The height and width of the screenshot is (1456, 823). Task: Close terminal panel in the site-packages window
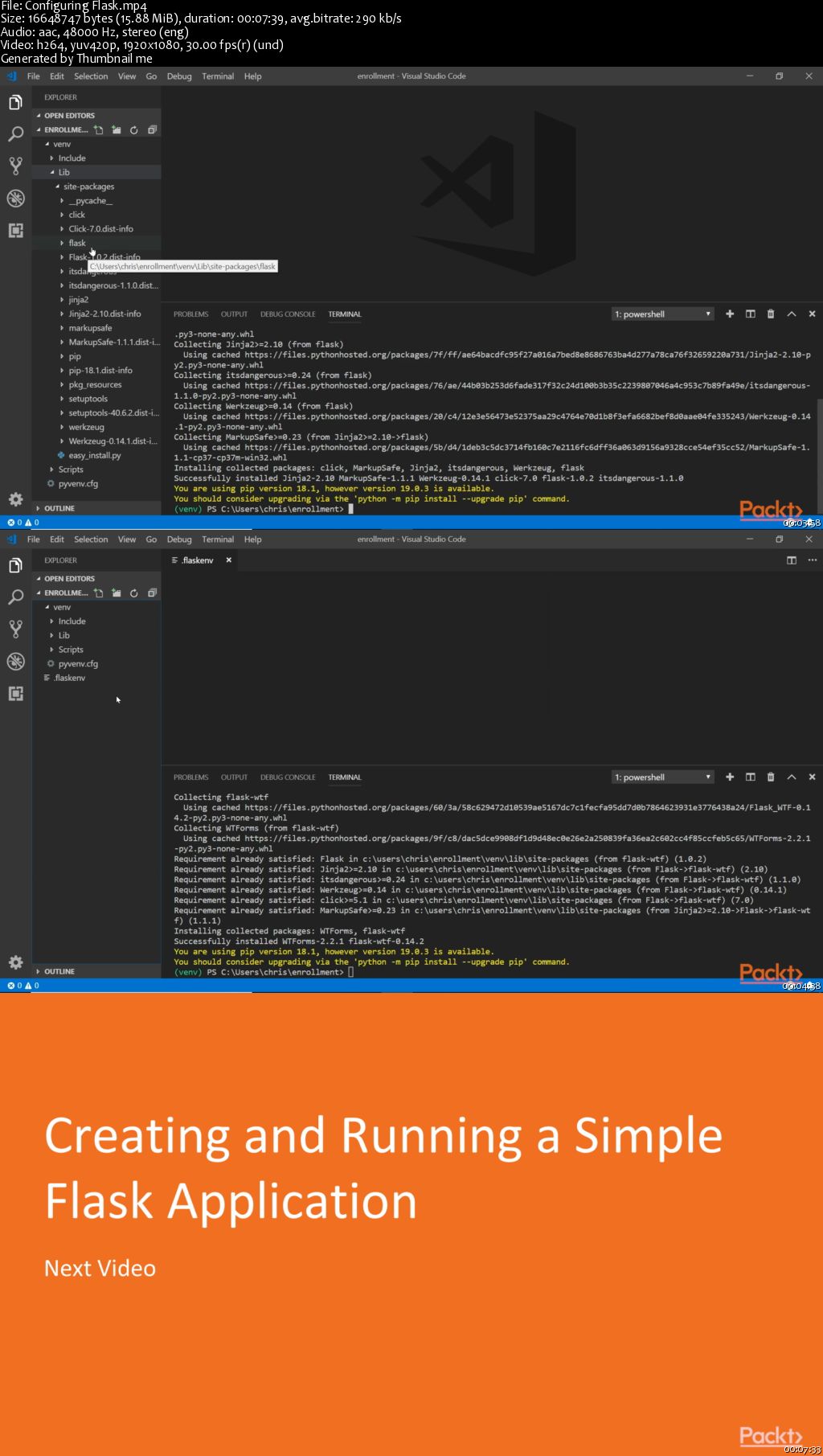tap(812, 314)
